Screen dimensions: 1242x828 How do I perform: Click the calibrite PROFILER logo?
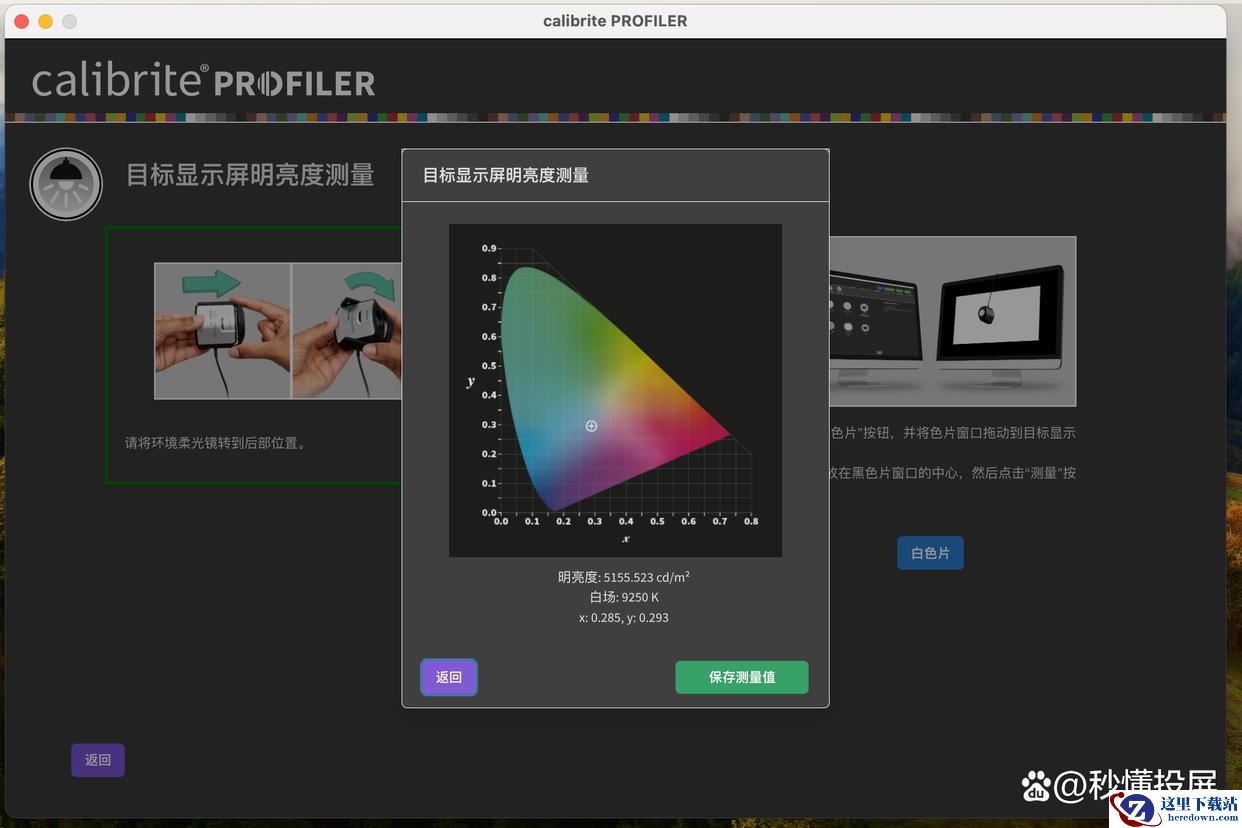pos(204,81)
